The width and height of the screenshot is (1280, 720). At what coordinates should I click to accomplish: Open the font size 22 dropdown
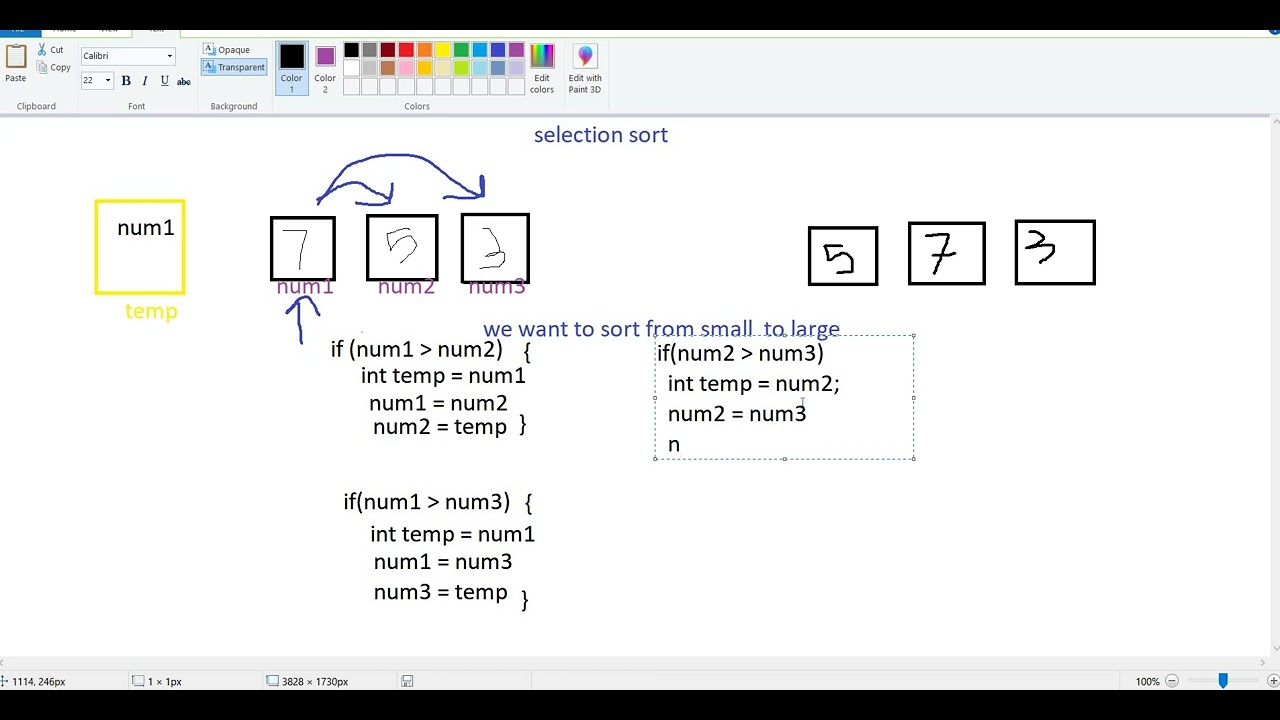coord(107,81)
